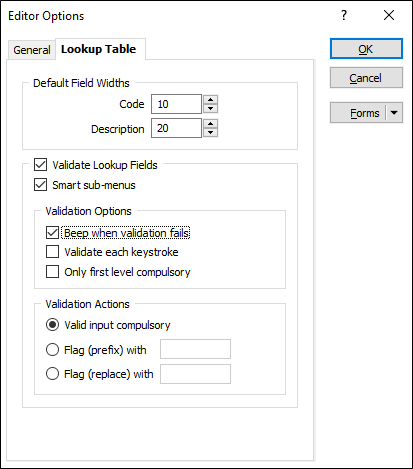The width and height of the screenshot is (413, 469).
Task: Increase the Description width using up arrow
Action: pos(210,124)
